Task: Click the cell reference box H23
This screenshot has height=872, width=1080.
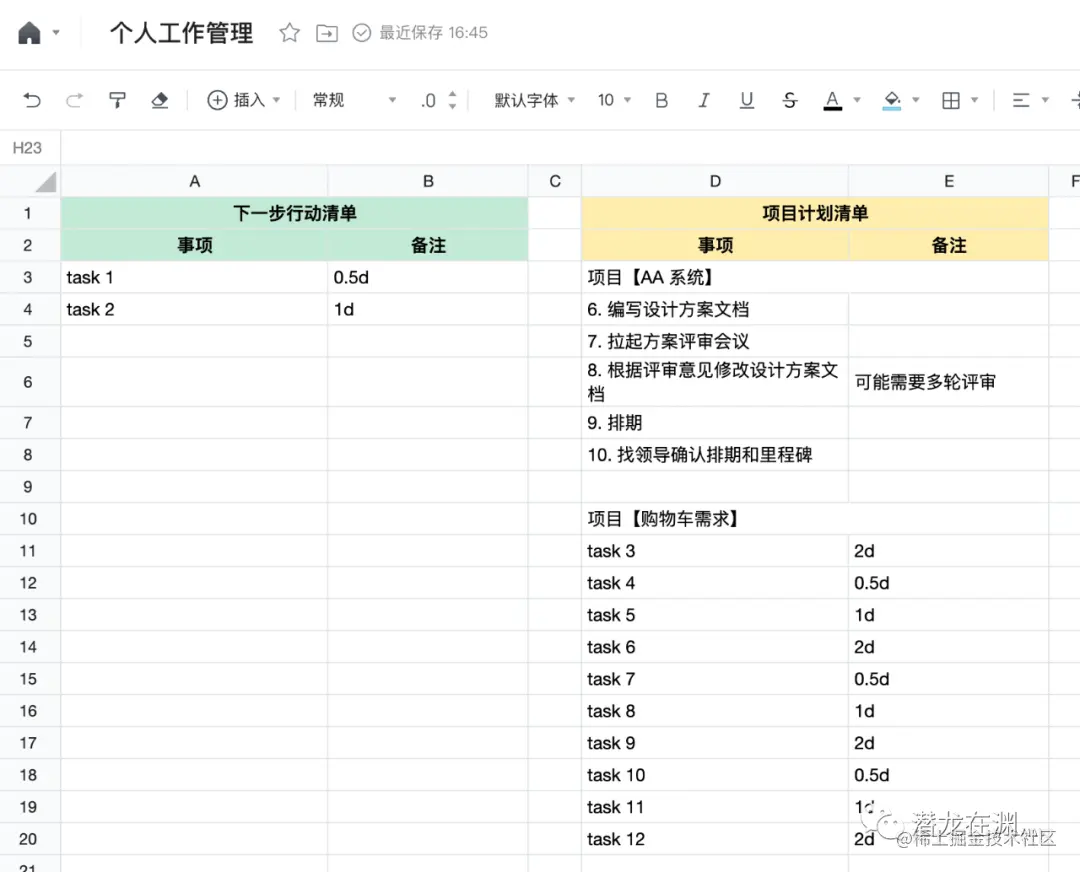Action: [28, 148]
